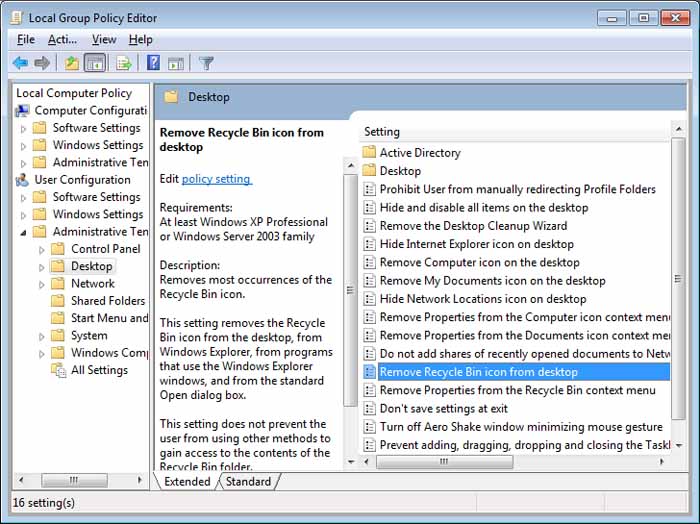Select Local Computer Policy root node
Image resolution: width=700 pixels, height=524 pixels.
tap(74, 93)
